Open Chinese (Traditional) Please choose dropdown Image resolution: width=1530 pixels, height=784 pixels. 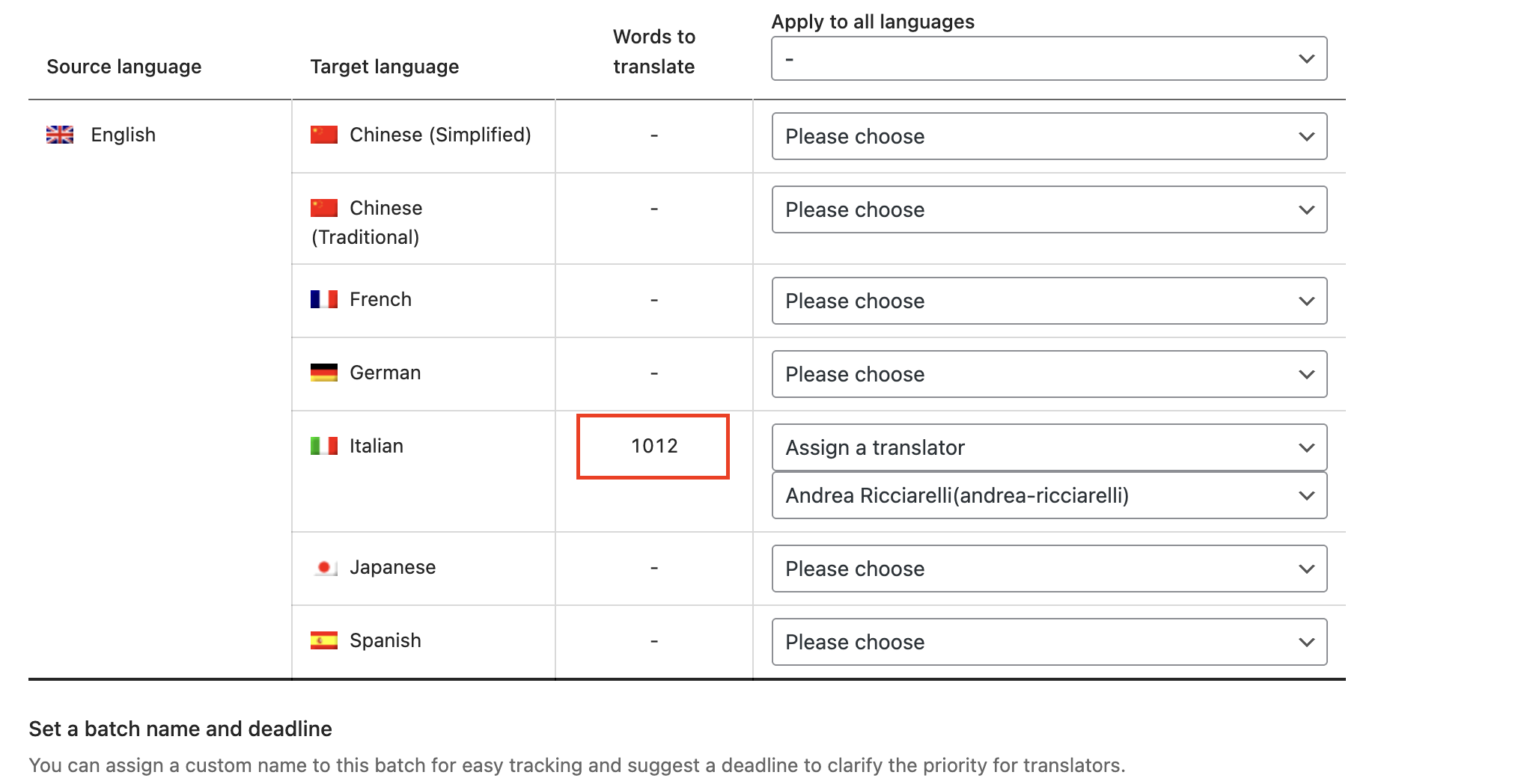(x=1049, y=209)
